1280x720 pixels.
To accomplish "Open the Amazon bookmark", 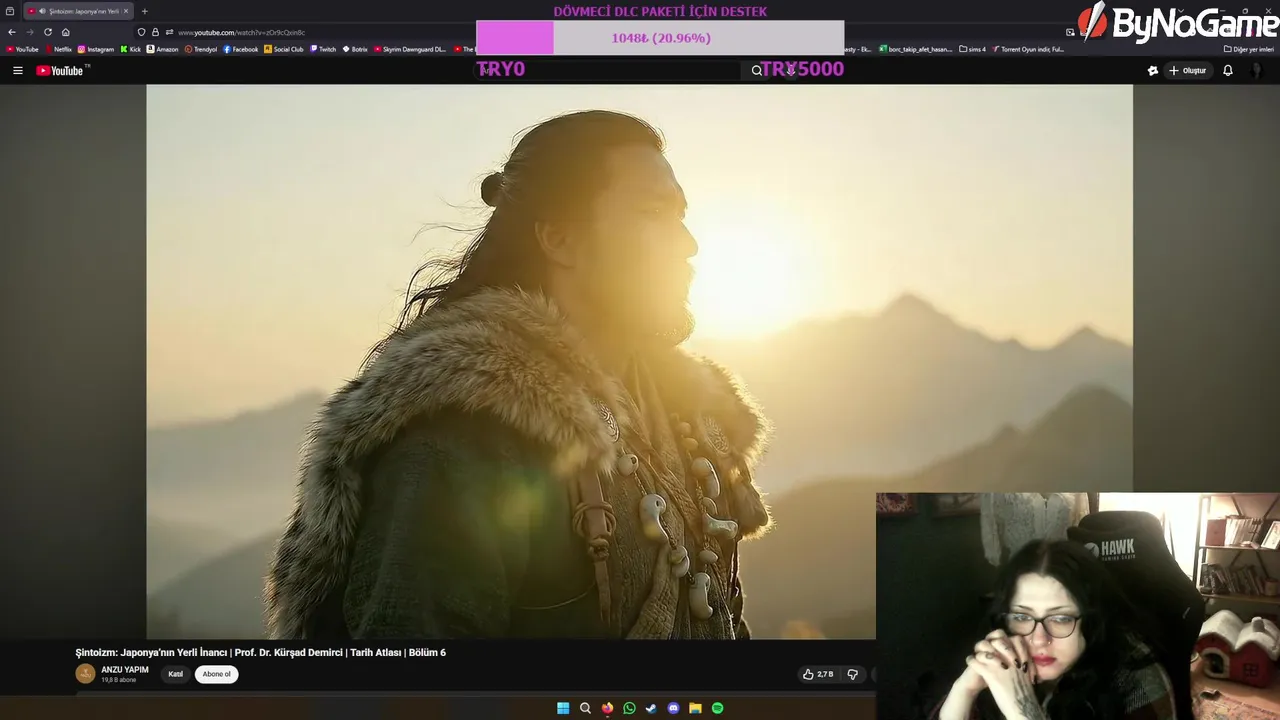I will [x=162, y=49].
